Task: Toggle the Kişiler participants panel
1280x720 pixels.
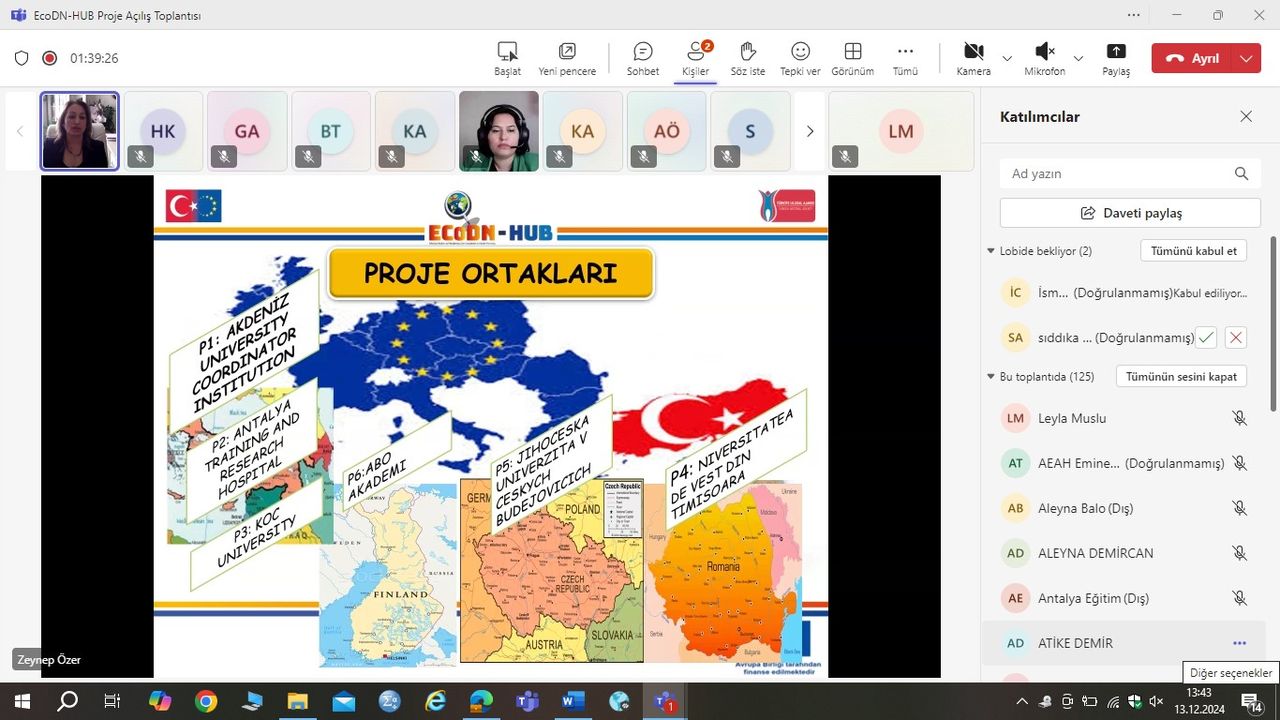Action: (696, 58)
